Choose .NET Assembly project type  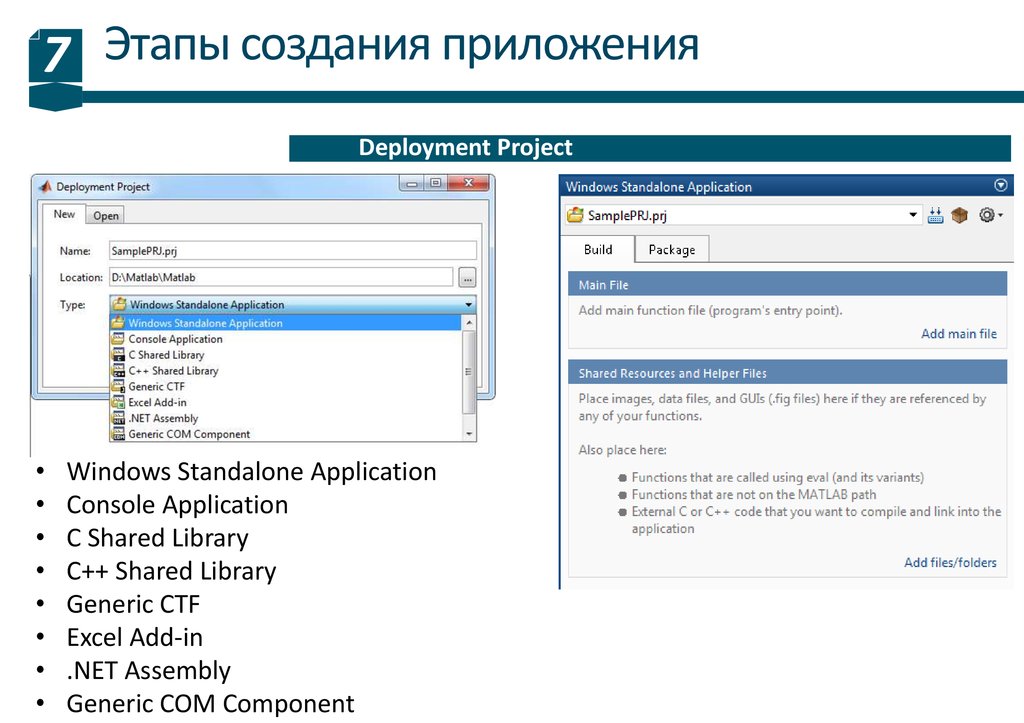point(163,418)
